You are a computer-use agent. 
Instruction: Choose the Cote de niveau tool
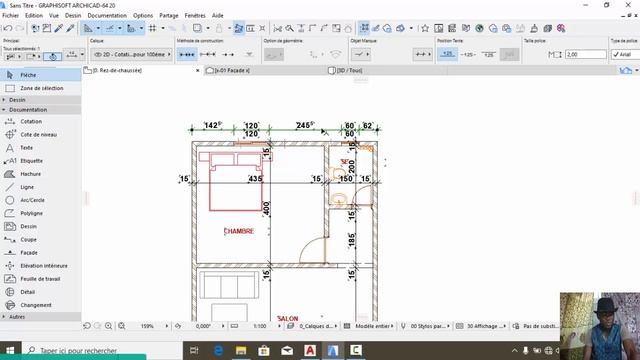pos(40,135)
